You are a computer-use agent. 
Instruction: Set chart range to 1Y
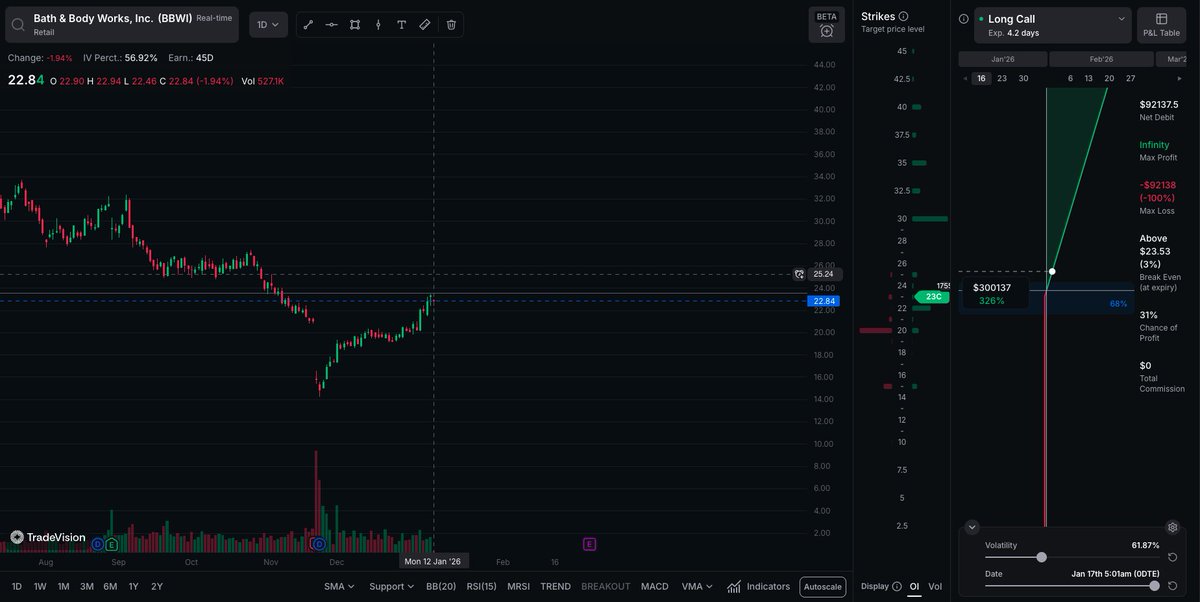click(133, 586)
